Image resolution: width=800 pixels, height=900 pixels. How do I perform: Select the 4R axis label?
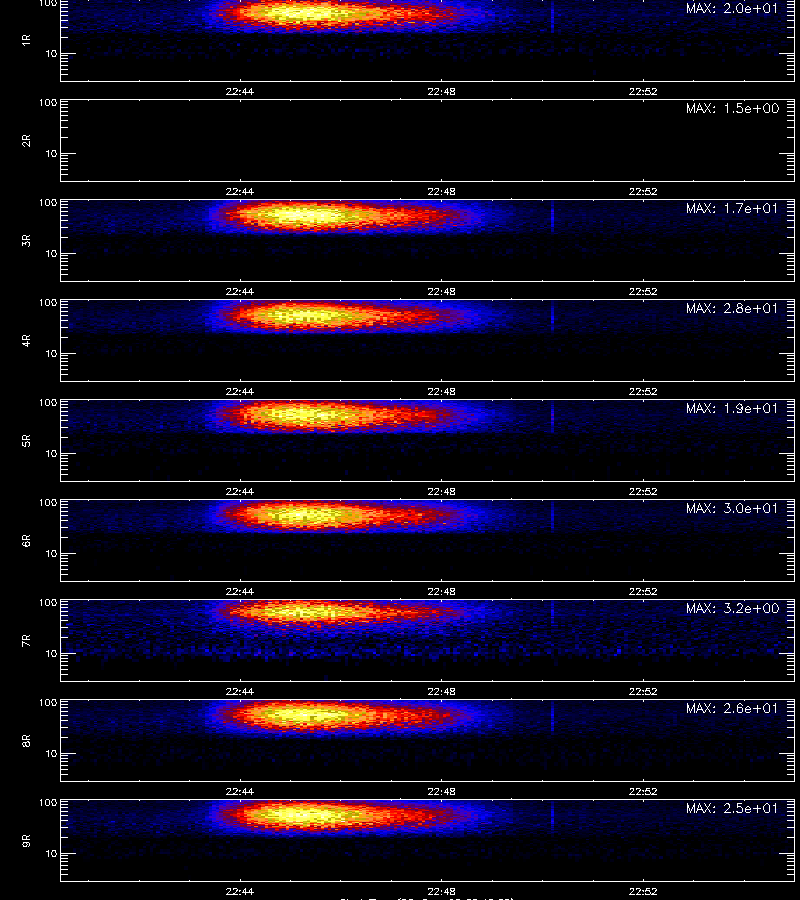26,340
